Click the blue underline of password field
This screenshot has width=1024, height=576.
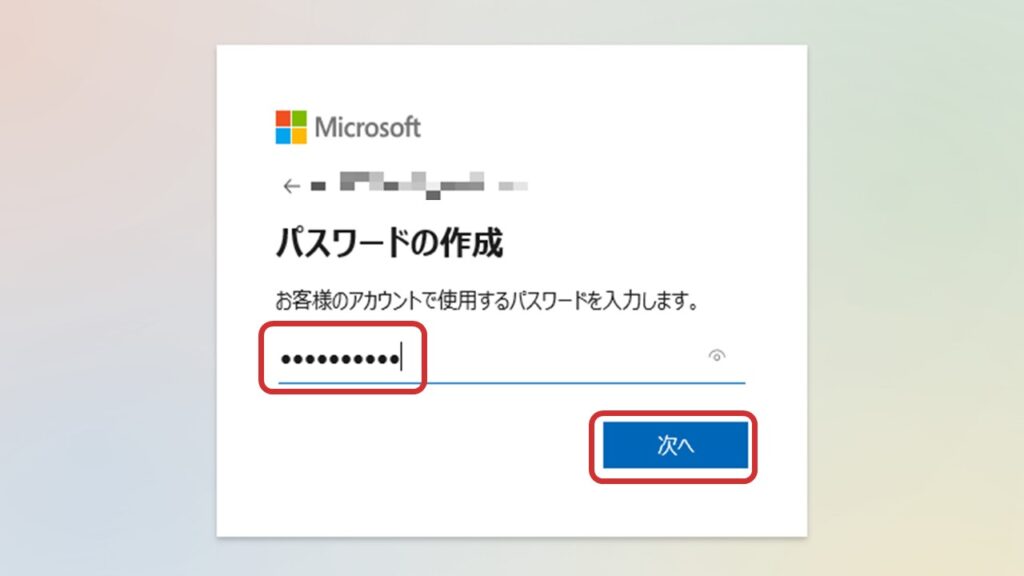pyautogui.click(x=511, y=382)
